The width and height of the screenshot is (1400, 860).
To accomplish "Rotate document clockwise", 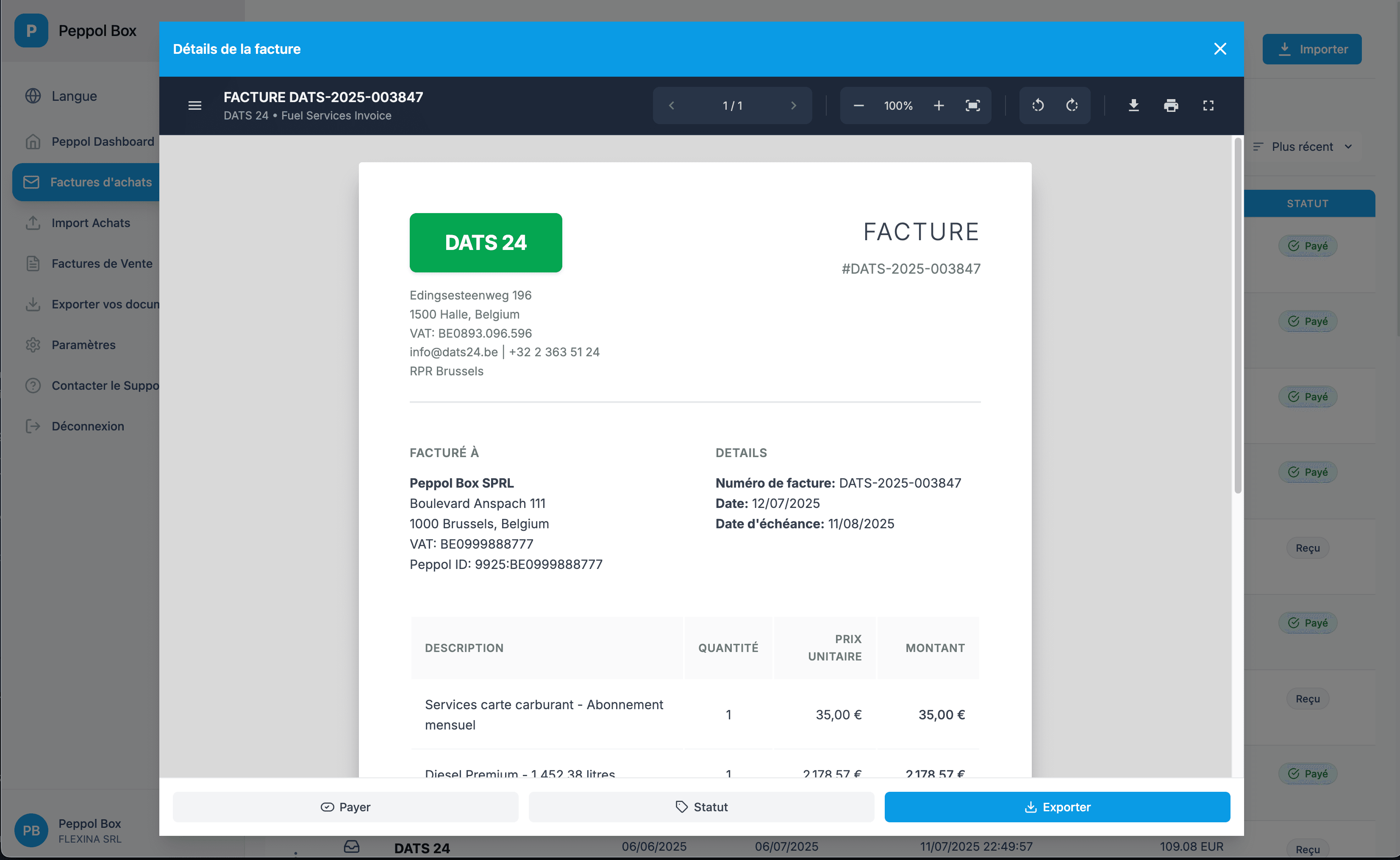I will click(1072, 106).
